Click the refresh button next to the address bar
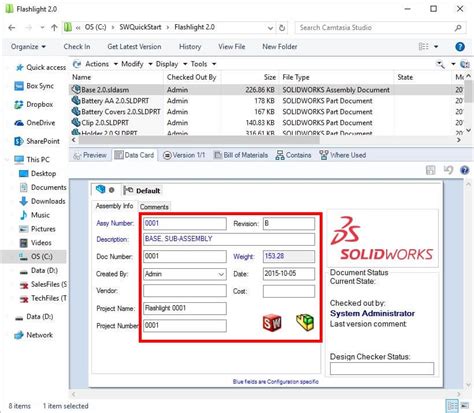 coord(282,28)
